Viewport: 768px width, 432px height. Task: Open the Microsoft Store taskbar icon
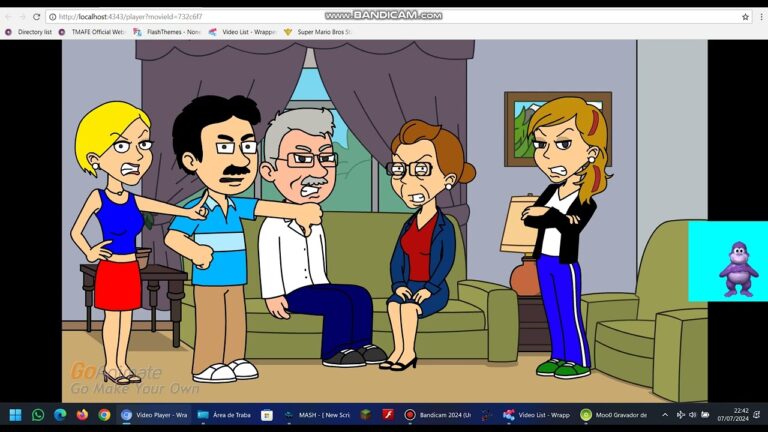point(266,415)
